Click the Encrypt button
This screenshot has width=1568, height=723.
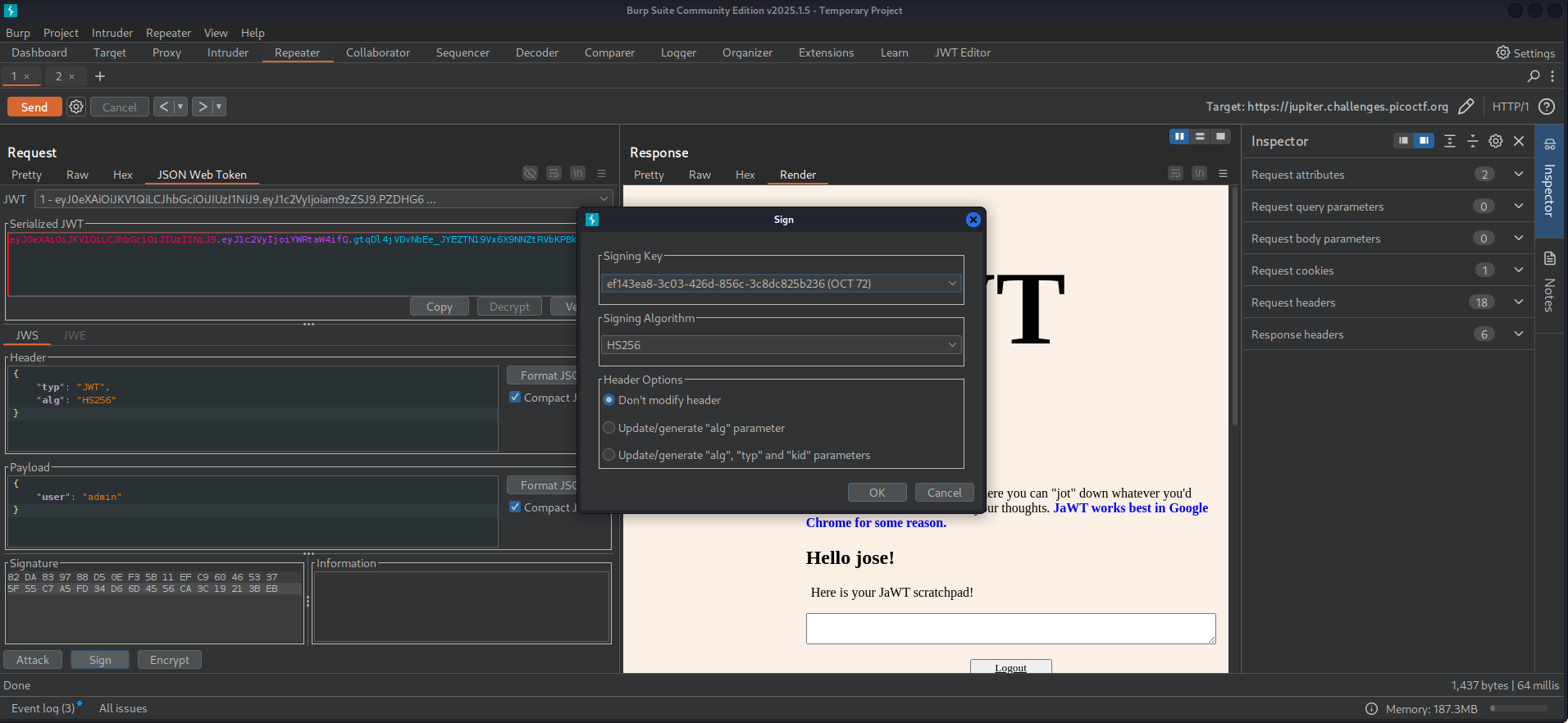170,660
